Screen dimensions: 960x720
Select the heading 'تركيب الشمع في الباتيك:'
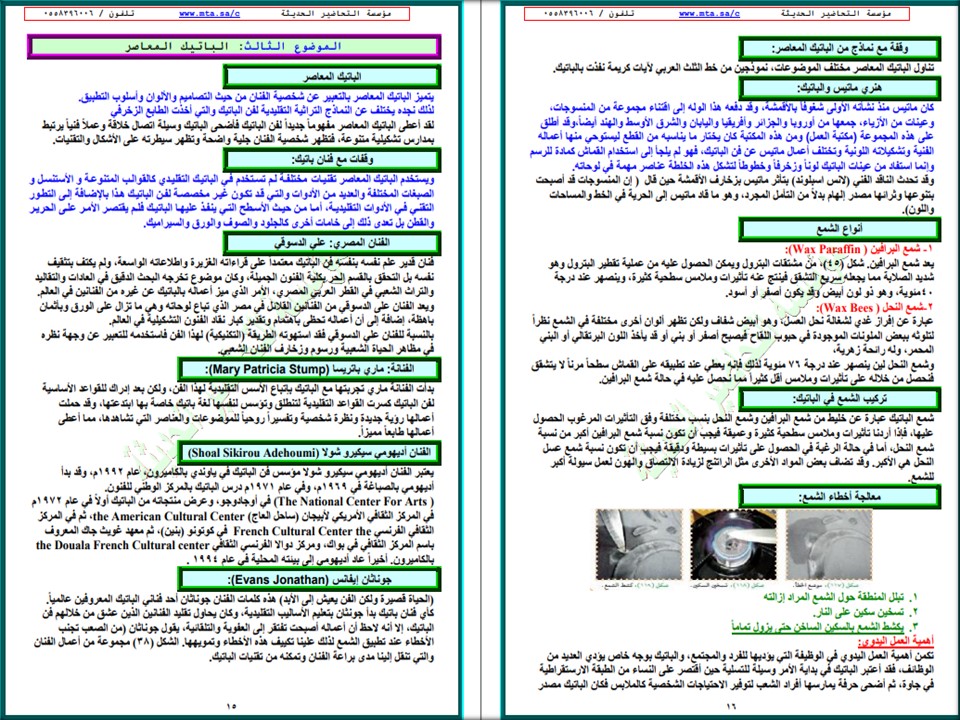839,399
